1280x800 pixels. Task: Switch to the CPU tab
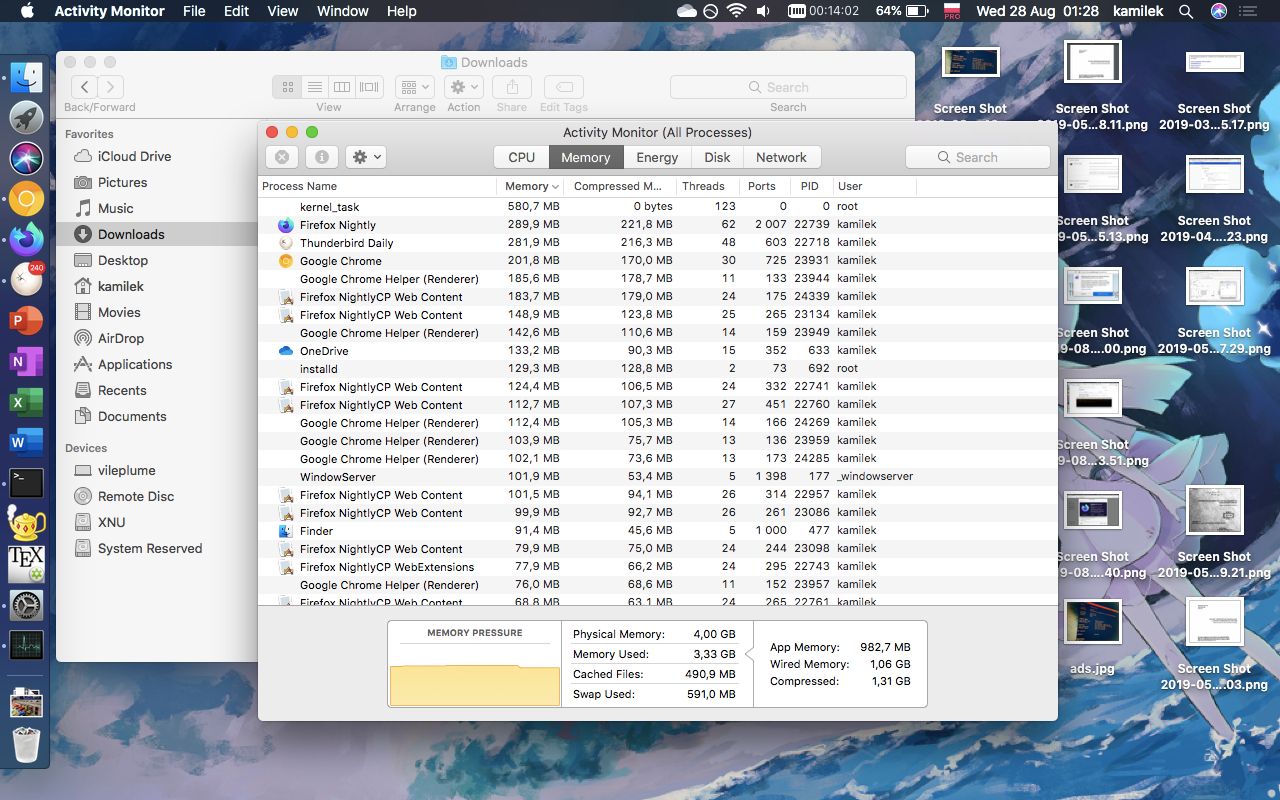pos(521,157)
